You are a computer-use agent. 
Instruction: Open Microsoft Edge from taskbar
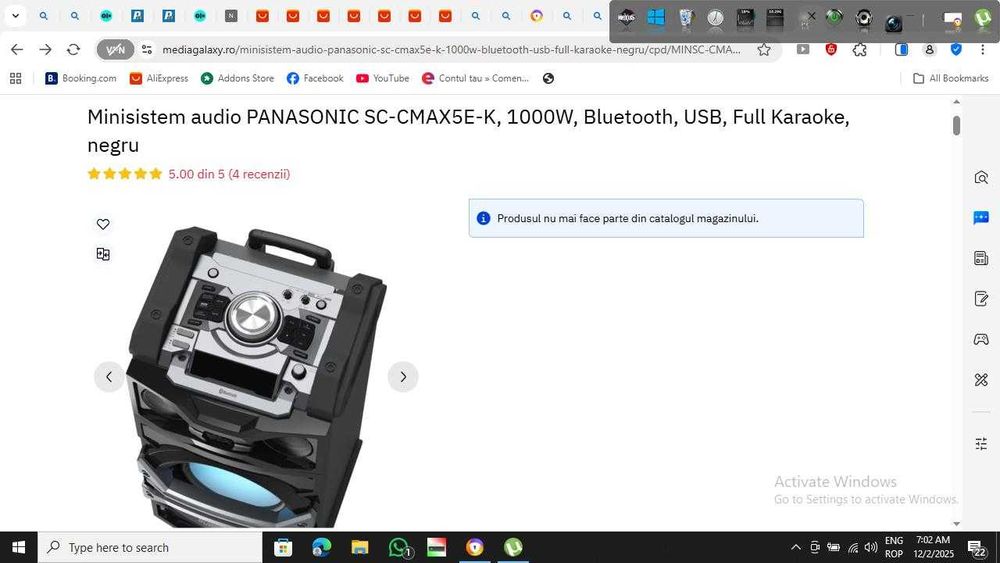pos(321,547)
